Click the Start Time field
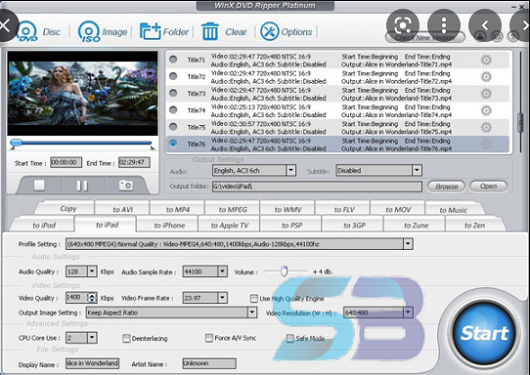 (66, 162)
